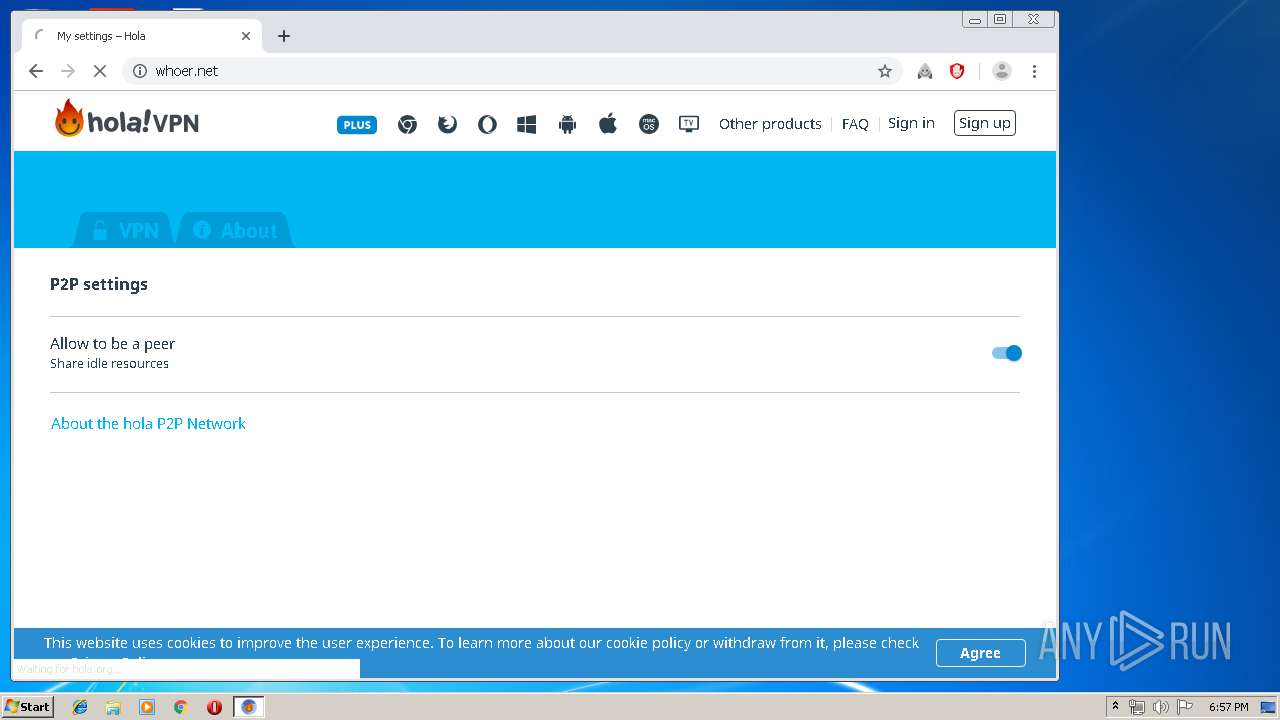Select the My settings – Hola browser tab

click(x=140, y=36)
